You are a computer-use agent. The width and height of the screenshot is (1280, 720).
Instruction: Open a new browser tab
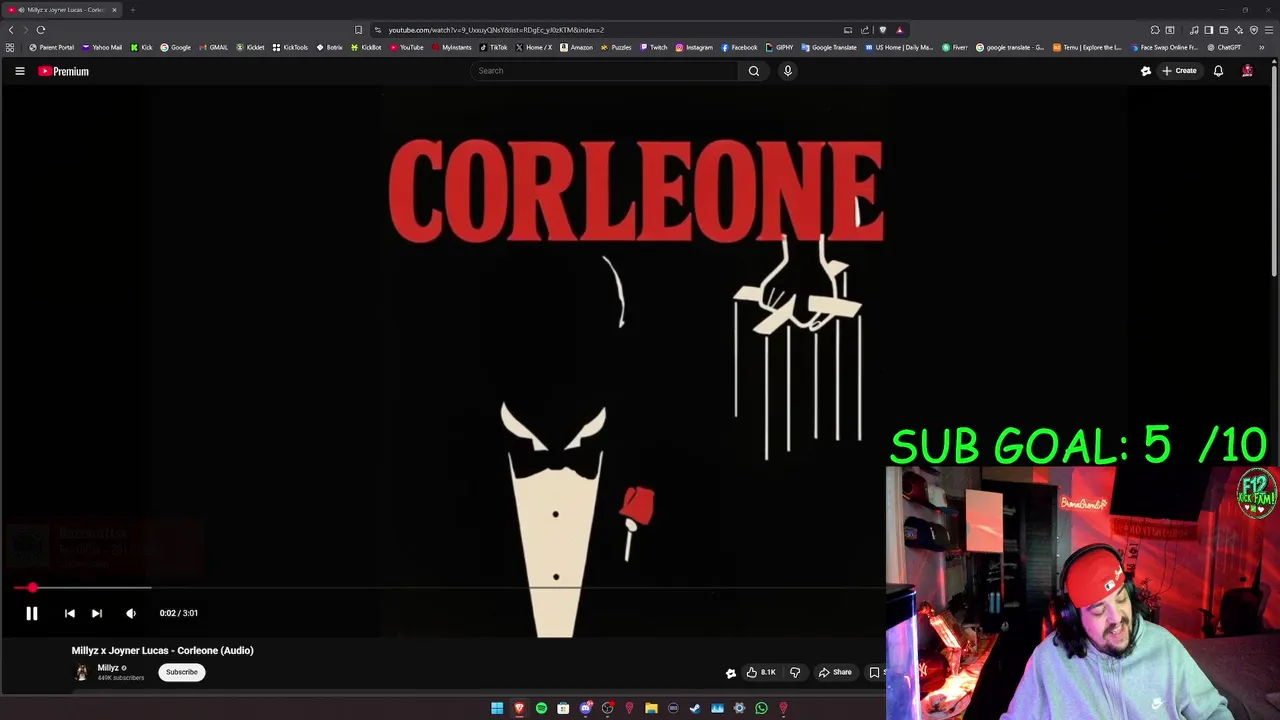132,10
